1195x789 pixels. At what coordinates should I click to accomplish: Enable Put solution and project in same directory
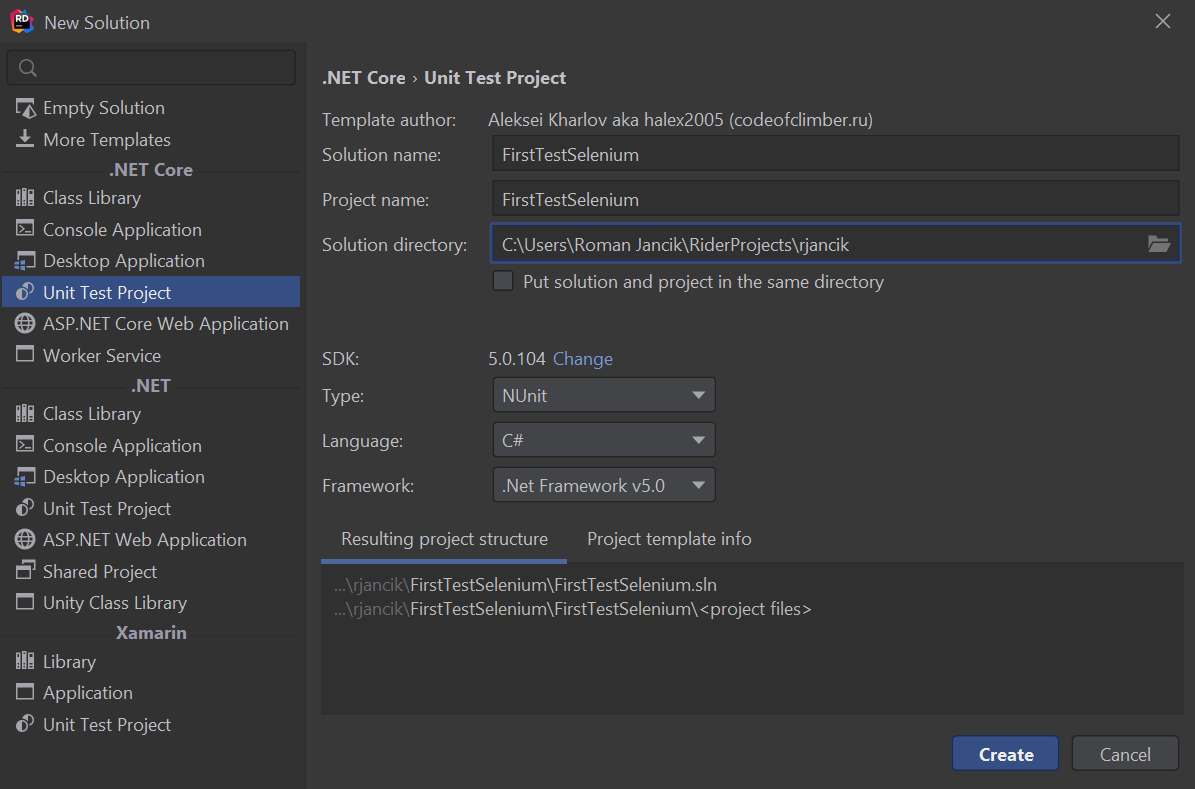click(x=503, y=282)
